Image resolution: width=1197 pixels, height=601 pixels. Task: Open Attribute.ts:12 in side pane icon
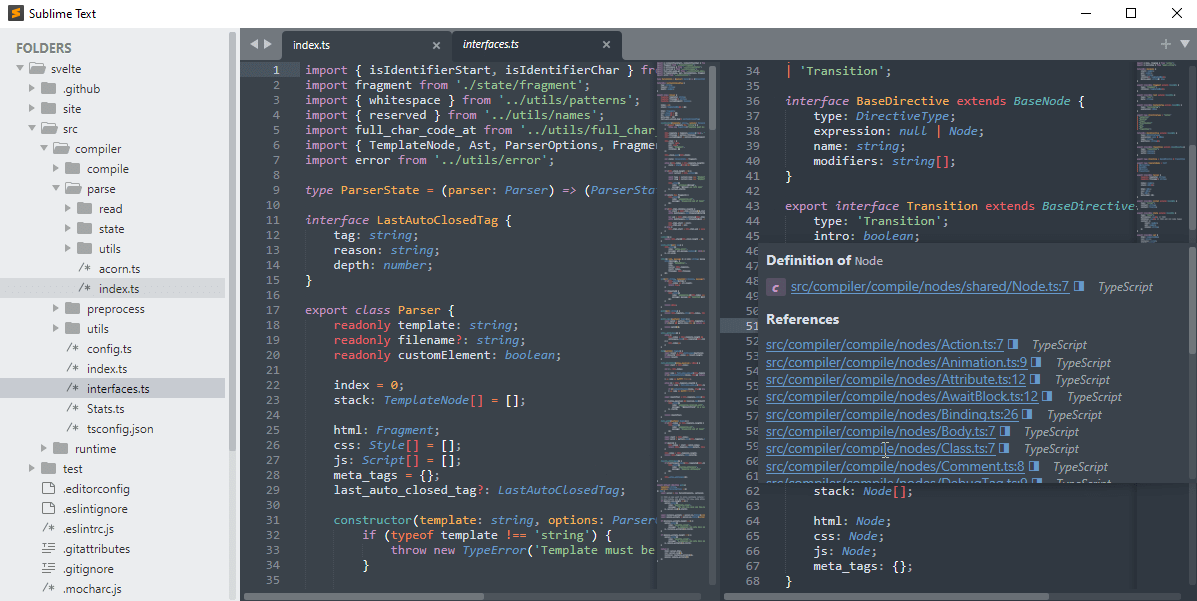(x=1035, y=380)
